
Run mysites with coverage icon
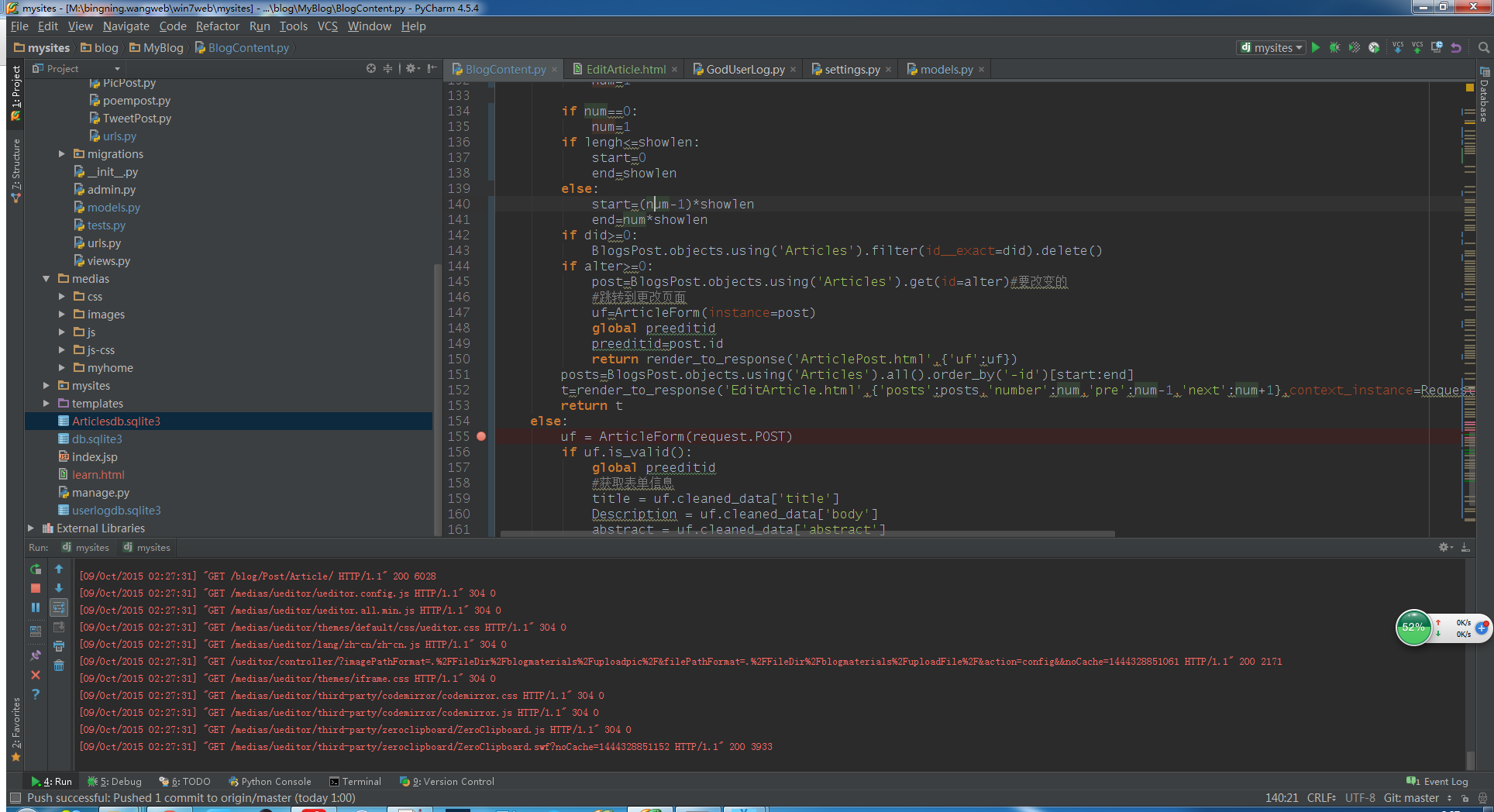tap(1354, 47)
